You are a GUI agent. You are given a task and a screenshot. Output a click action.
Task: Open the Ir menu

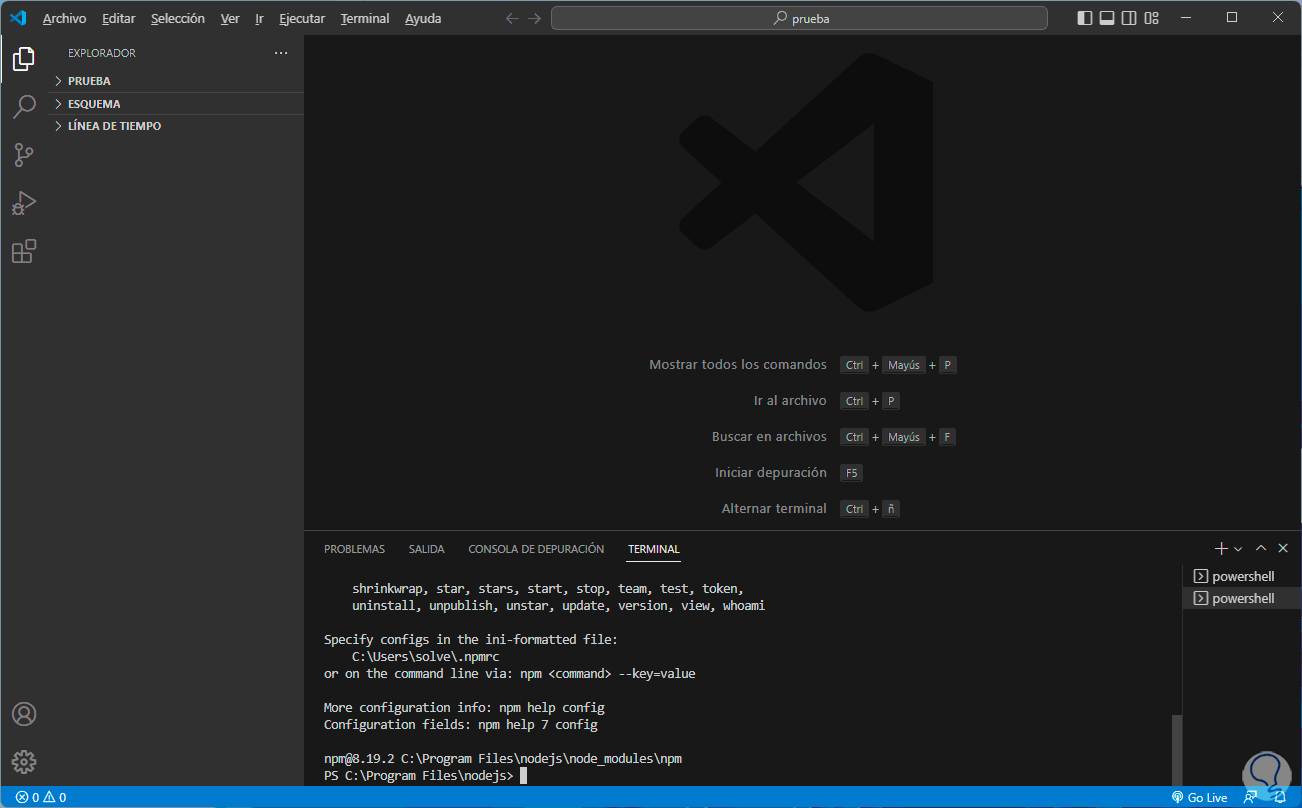click(259, 19)
